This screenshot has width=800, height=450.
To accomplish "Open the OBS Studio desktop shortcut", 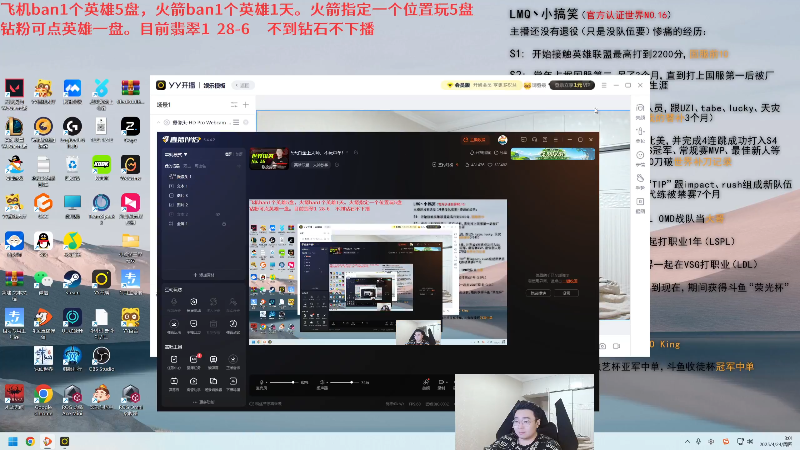I will [102, 356].
